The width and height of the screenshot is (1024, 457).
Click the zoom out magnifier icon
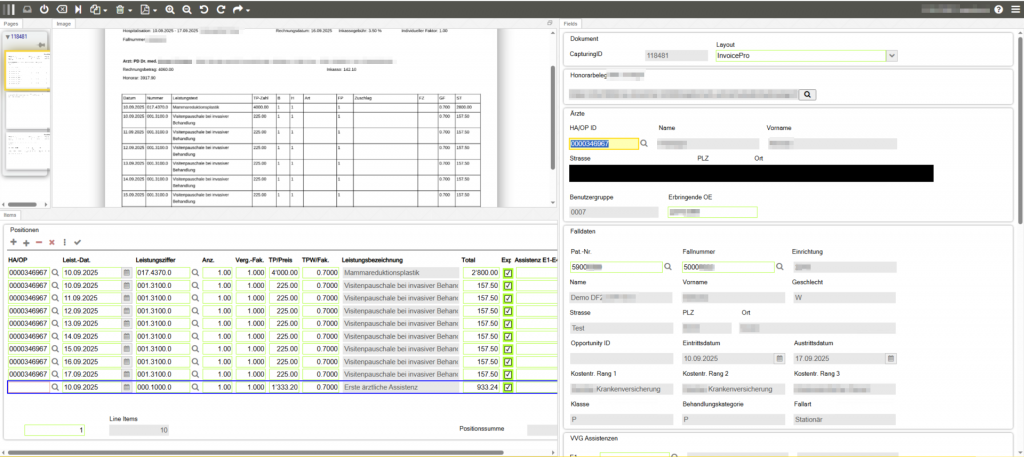click(x=187, y=9)
